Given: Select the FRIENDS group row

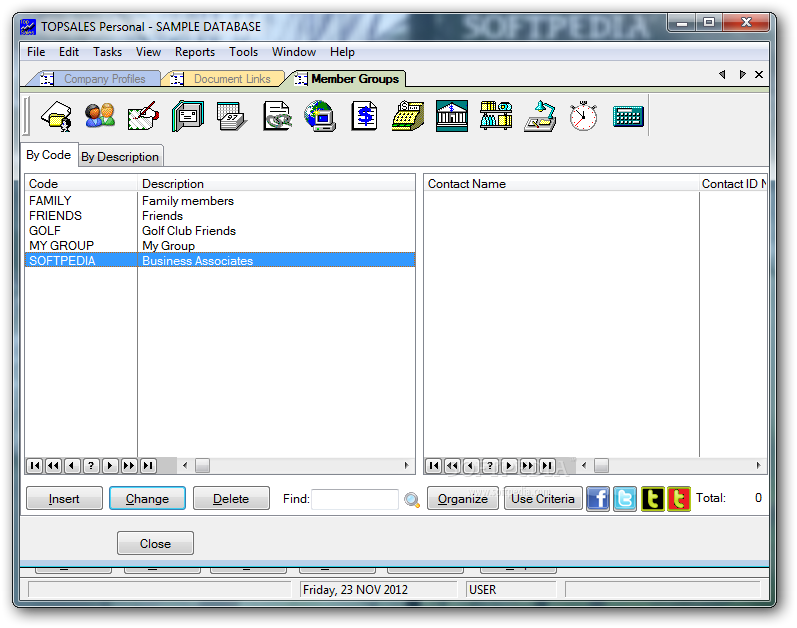Looking at the screenshot, I should (x=220, y=216).
